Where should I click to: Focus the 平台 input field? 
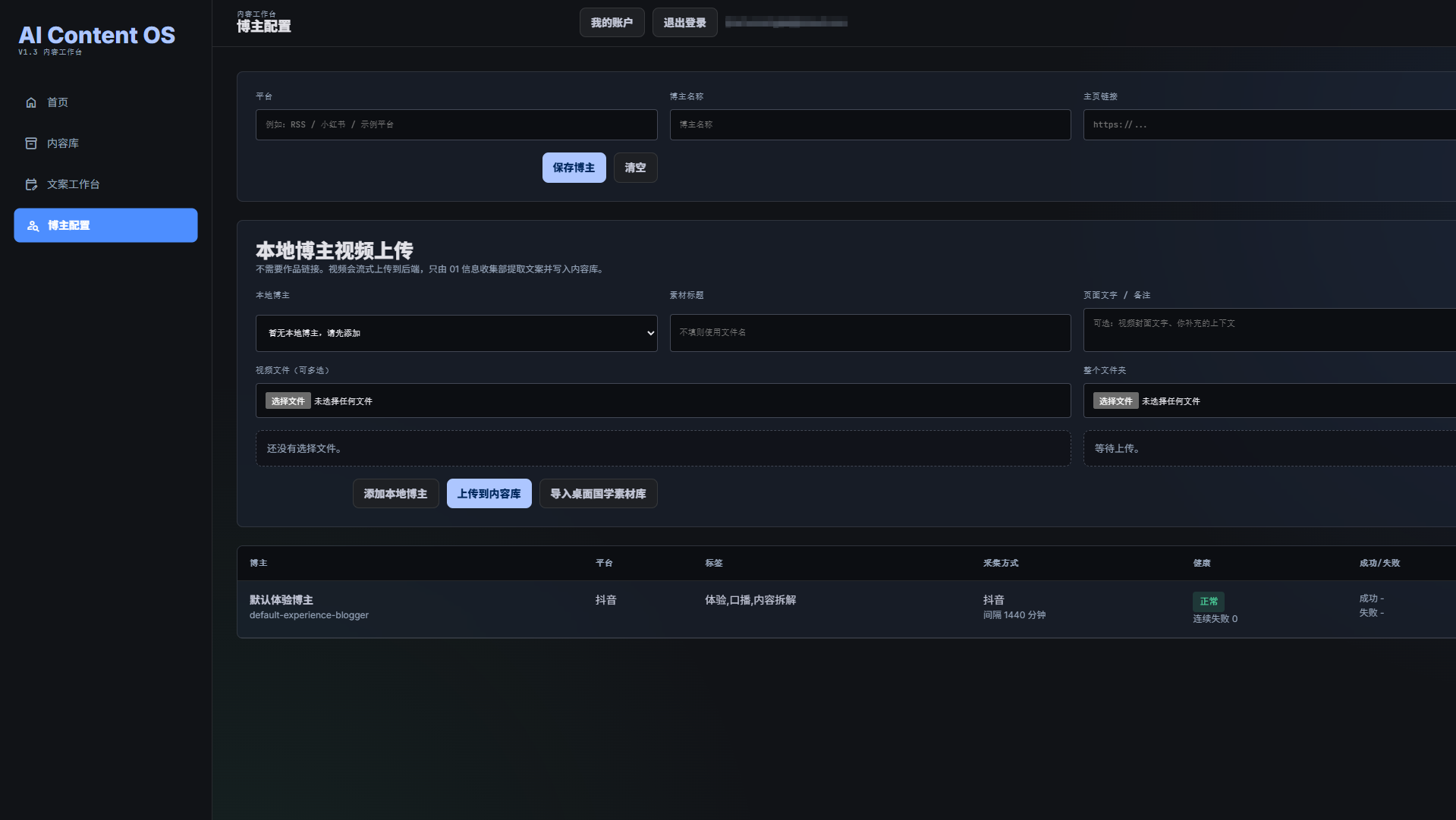tap(456, 124)
